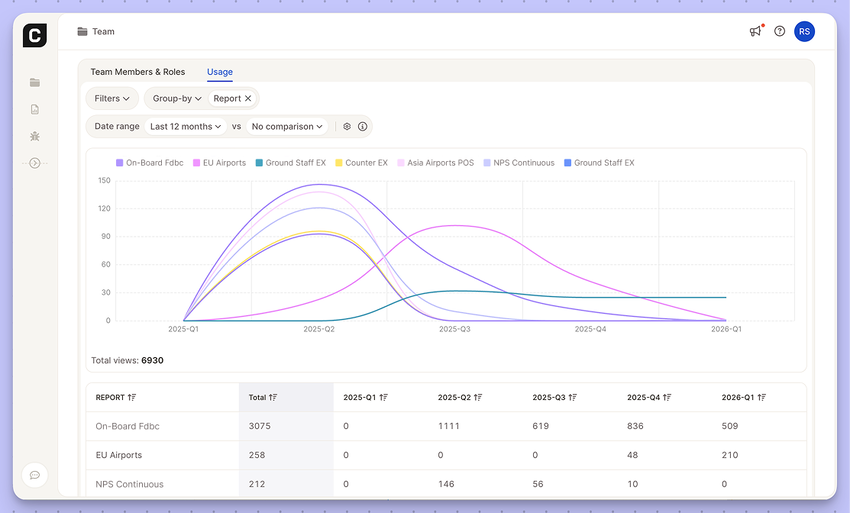This screenshot has width=850, height=513.
Task: Expand the sidebar with the arrow icon
Action: pos(35,163)
